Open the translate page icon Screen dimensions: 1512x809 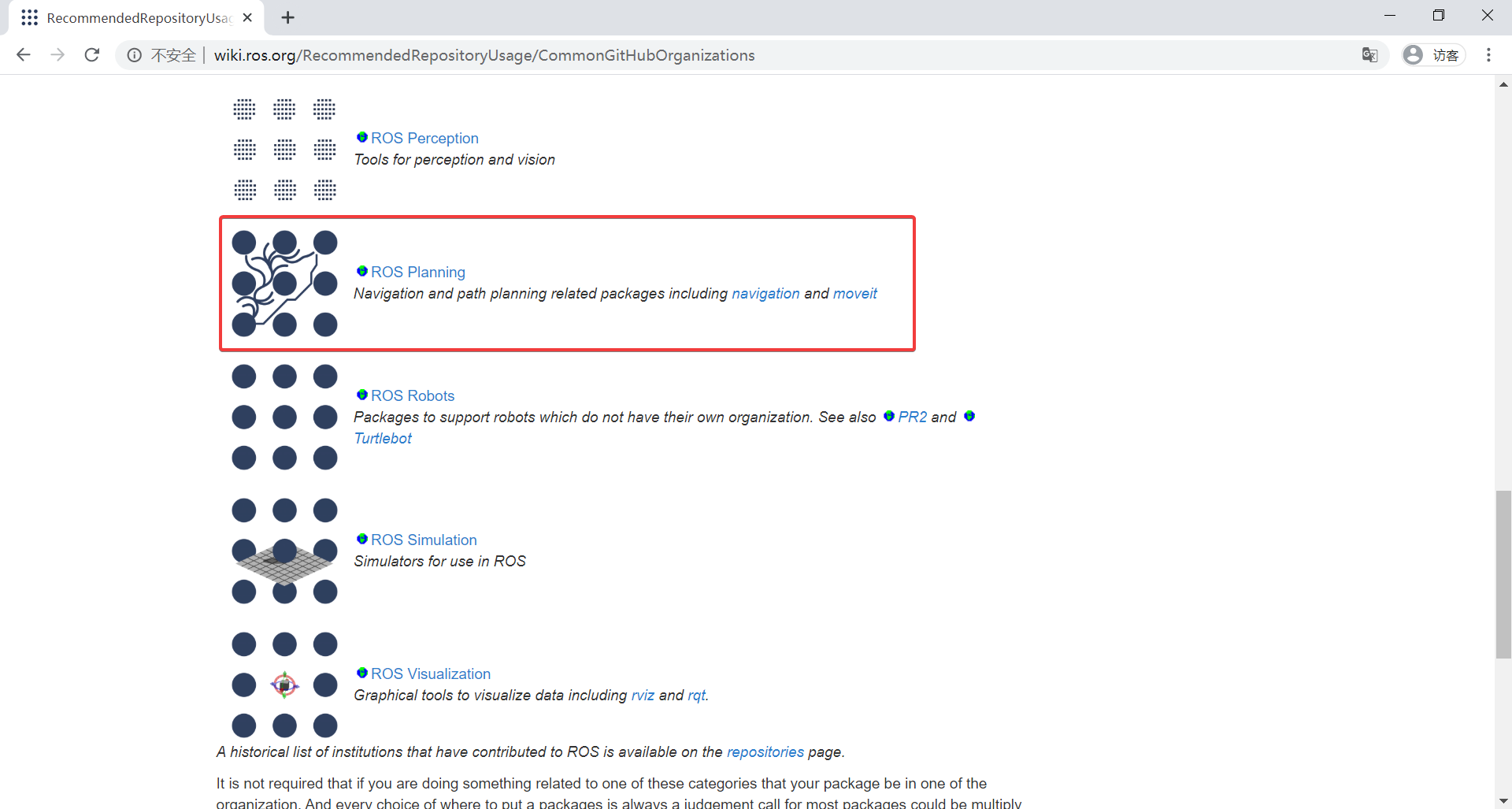tap(1370, 54)
